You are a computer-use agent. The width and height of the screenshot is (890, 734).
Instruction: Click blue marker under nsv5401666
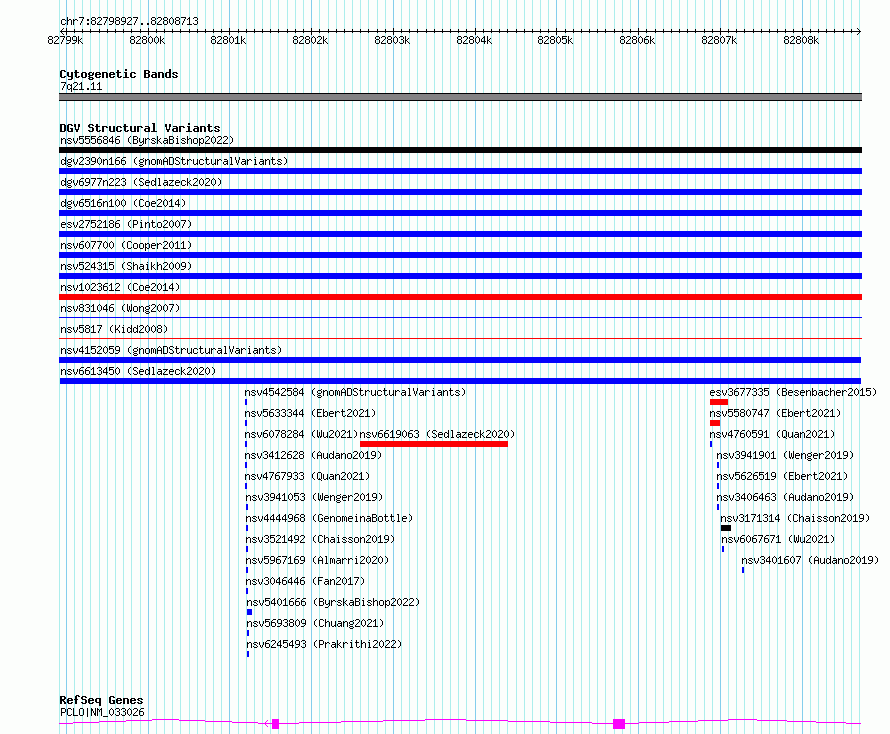pos(249,612)
